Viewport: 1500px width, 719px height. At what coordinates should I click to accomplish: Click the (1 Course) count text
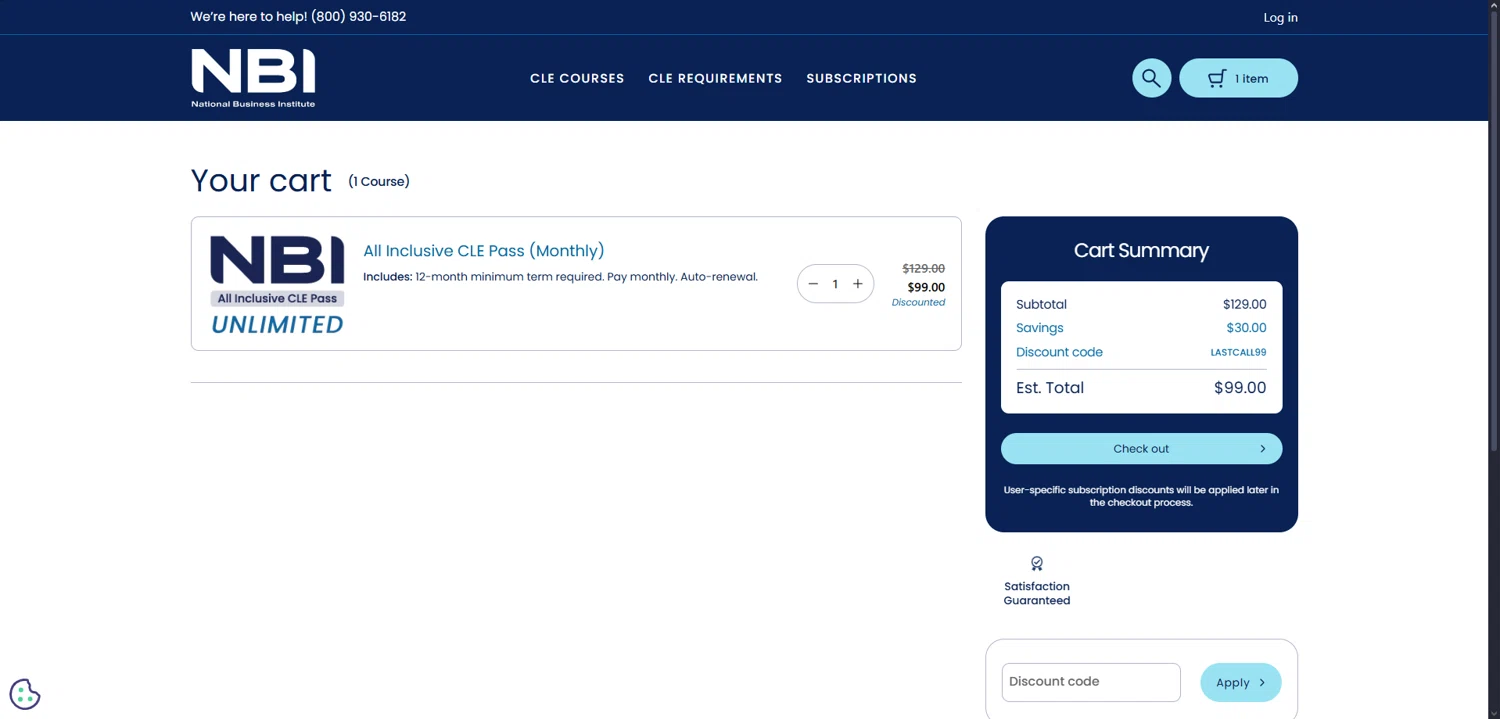pos(379,181)
